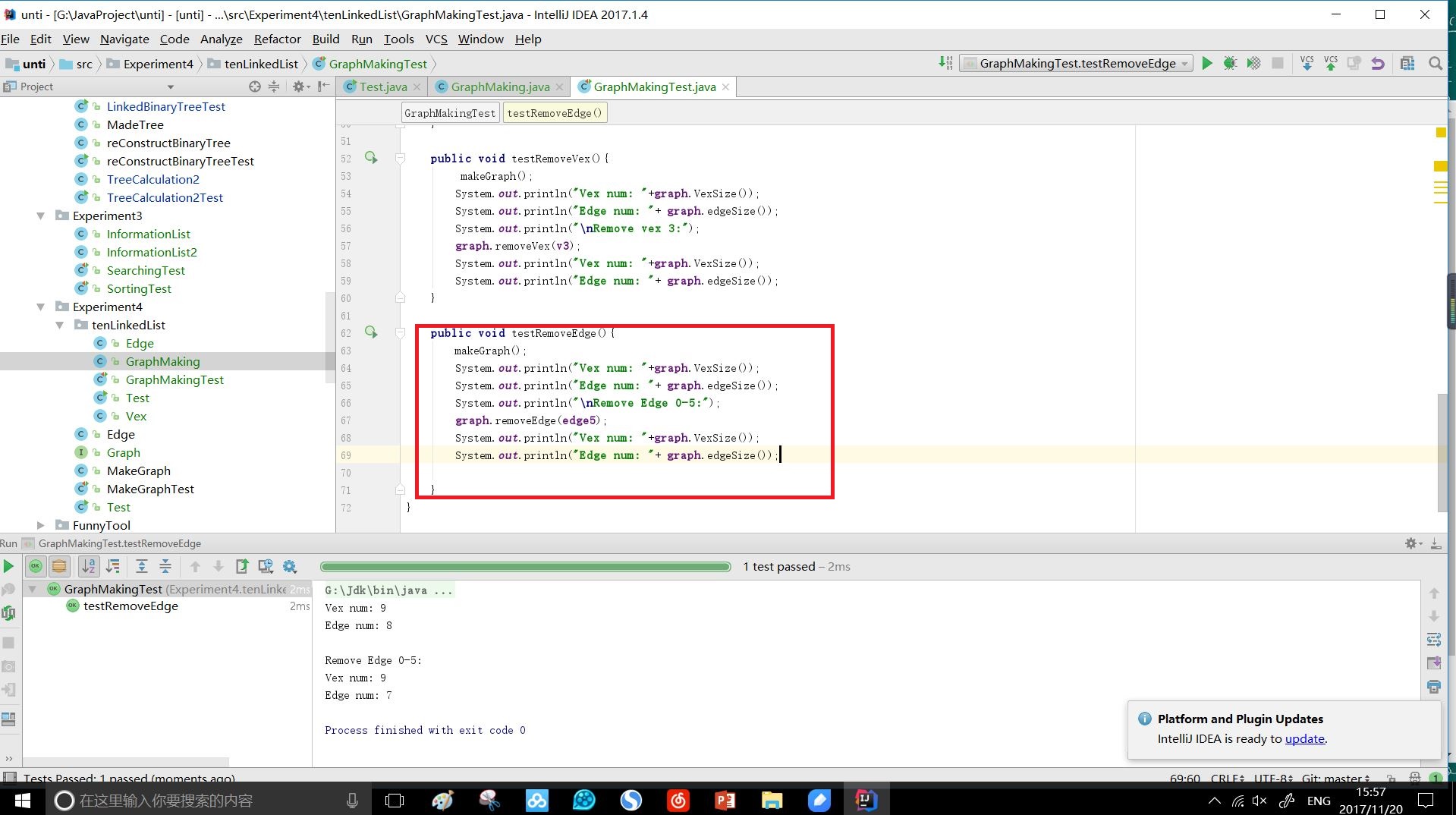
Task: Click run gutter icon at testRemoveEdge
Action: pyautogui.click(x=371, y=332)
